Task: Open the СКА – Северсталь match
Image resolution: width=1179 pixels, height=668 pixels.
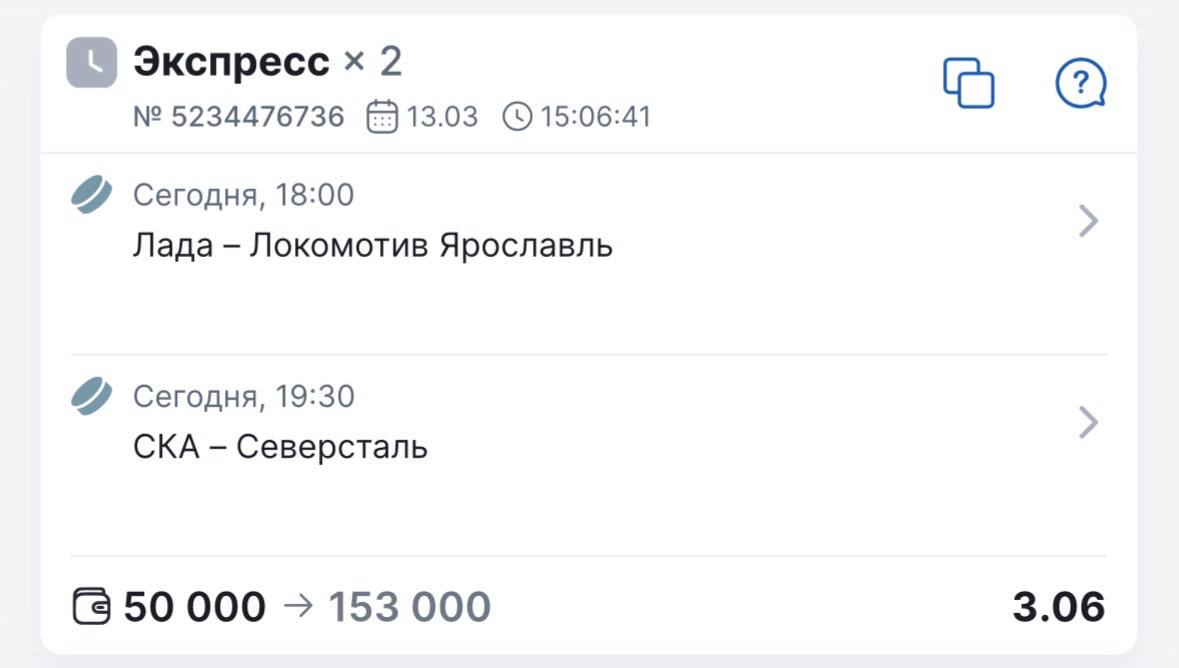Action: tap(280, 446)
